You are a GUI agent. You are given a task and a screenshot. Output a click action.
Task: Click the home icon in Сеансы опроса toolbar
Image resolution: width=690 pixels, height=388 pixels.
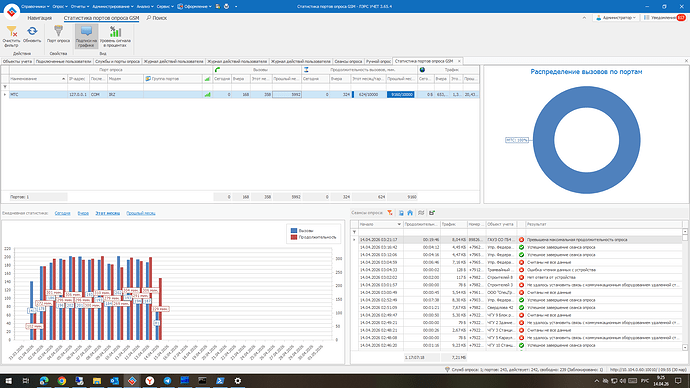[410, 213]
